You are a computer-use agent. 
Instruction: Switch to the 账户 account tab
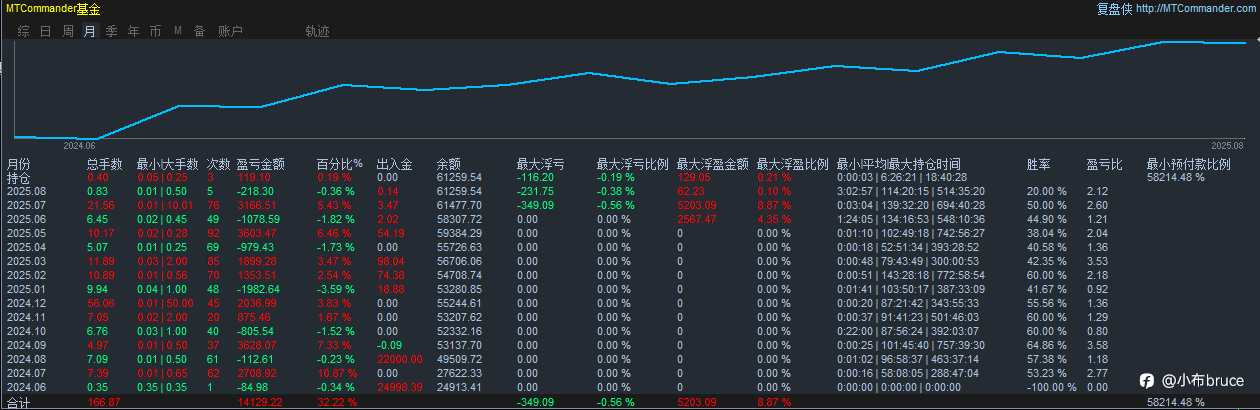click(230, 31)
